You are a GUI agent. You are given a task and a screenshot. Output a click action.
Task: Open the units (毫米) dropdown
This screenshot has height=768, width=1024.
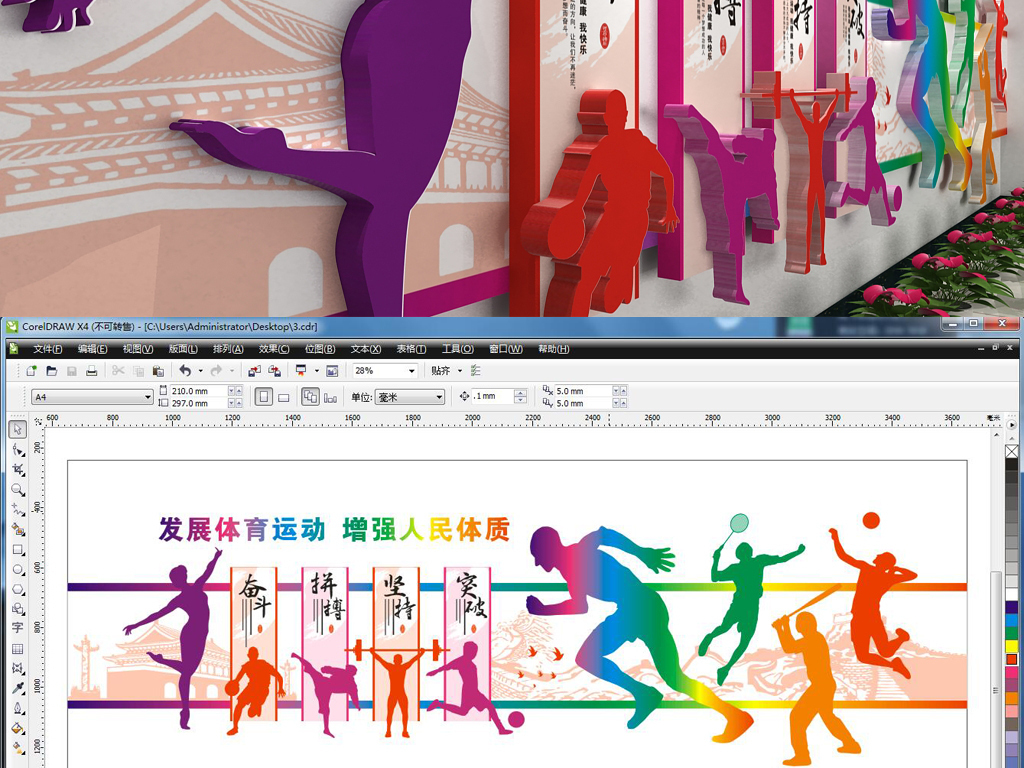(438, 397)
